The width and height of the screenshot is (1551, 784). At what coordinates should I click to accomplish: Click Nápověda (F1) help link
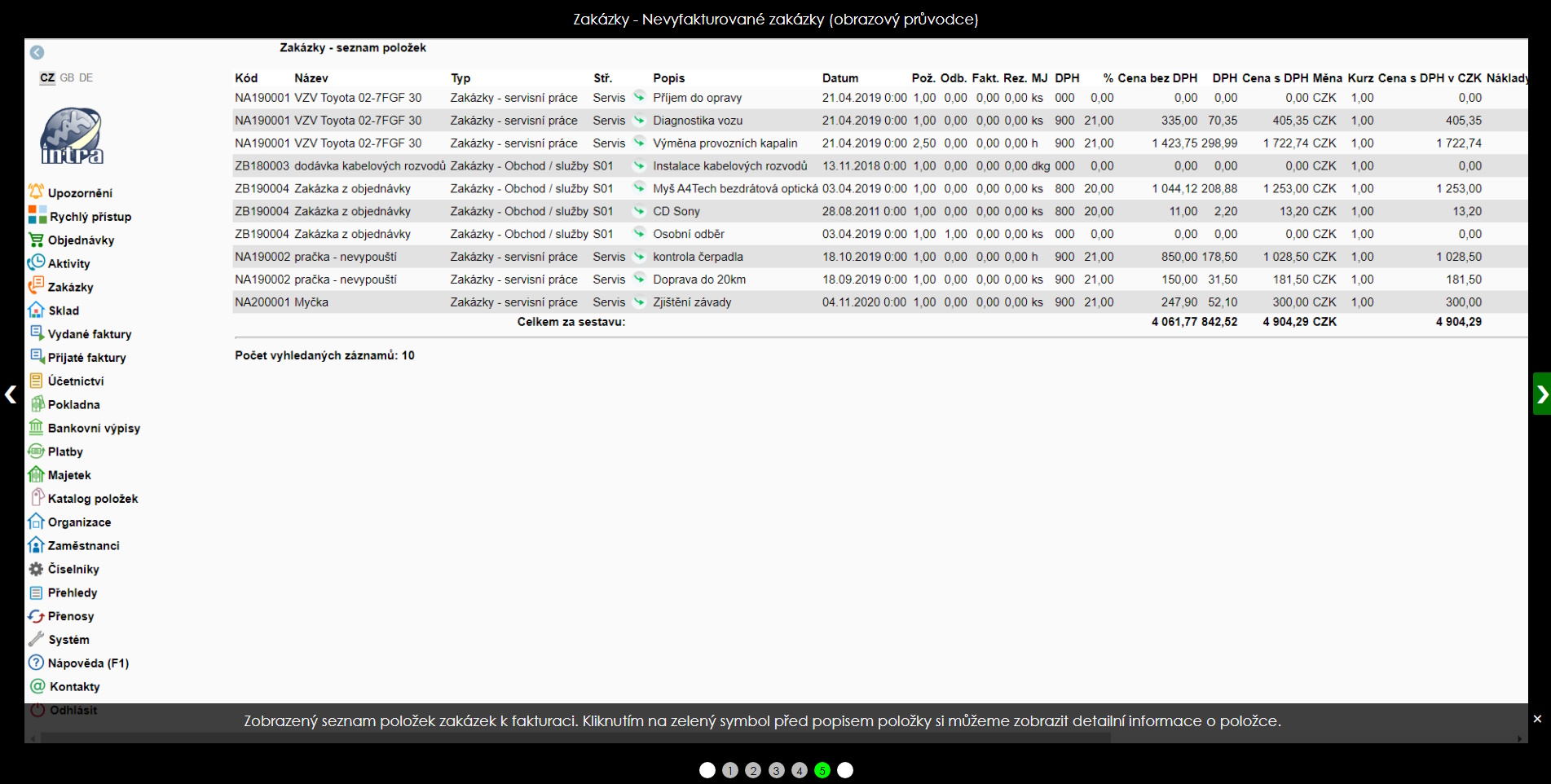[x=88, y=663]
